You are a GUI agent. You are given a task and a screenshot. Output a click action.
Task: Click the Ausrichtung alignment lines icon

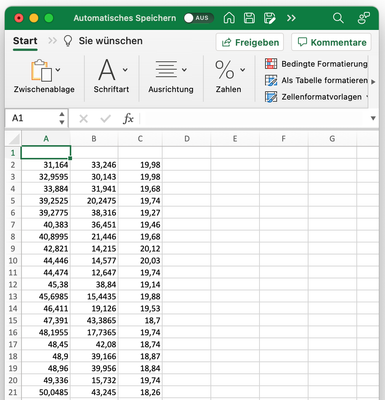[x=166, y=70]
